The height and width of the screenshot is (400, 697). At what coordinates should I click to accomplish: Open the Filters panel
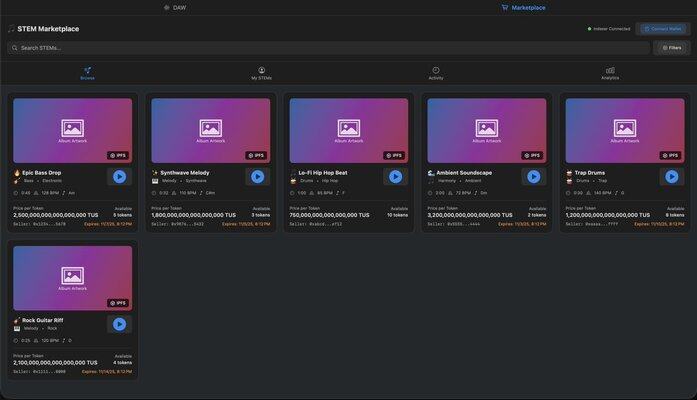(x=671, y=47)
